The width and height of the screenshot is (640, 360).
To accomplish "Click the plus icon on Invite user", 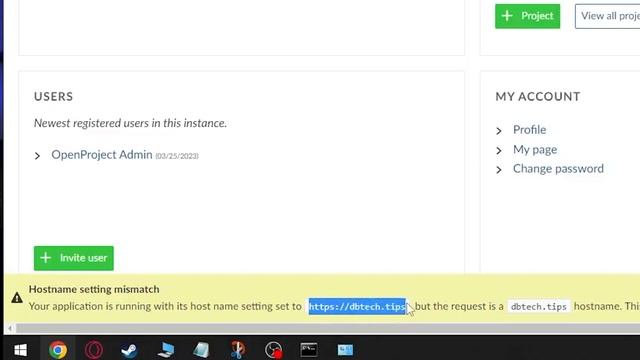I will pyautogui.click(x=46, y=258).
